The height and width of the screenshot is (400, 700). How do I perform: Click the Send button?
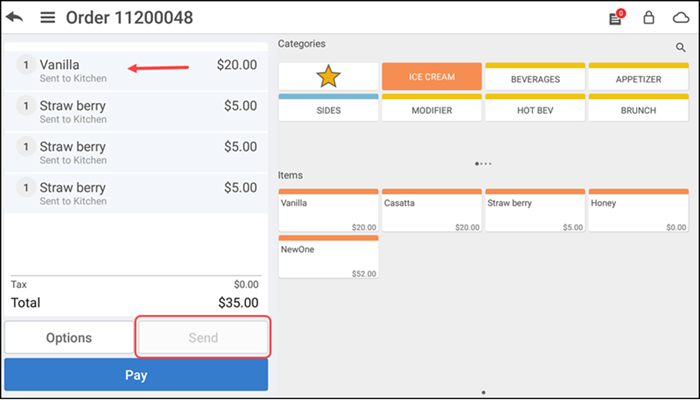tap(203, 338)
